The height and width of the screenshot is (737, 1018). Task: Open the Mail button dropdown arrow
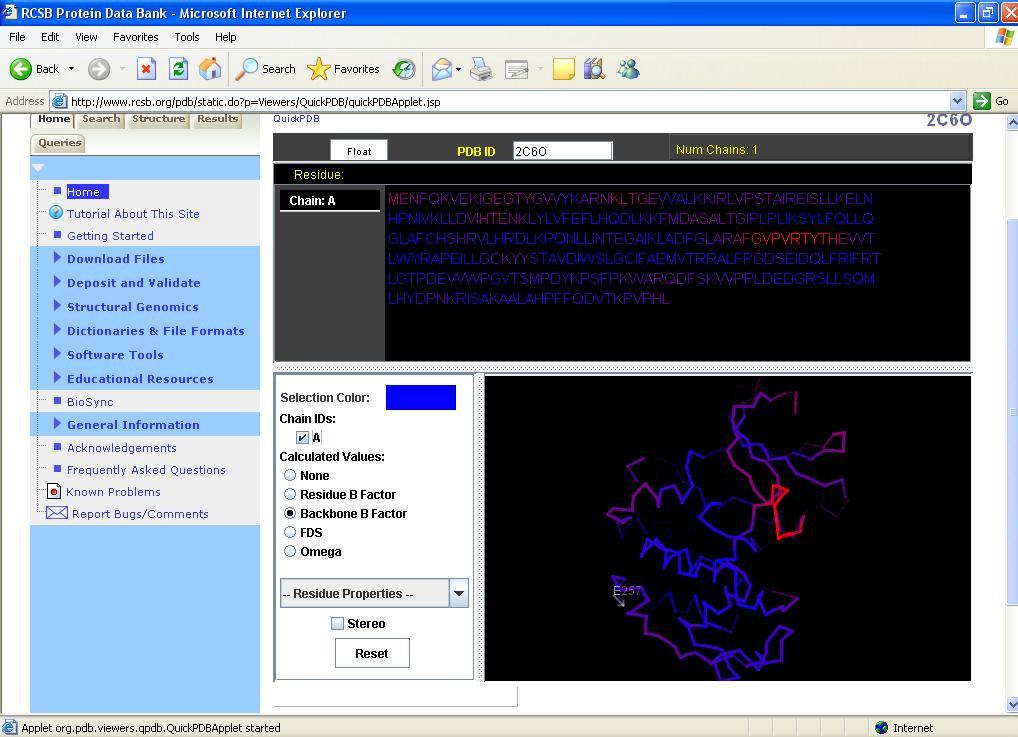[458, 69]
